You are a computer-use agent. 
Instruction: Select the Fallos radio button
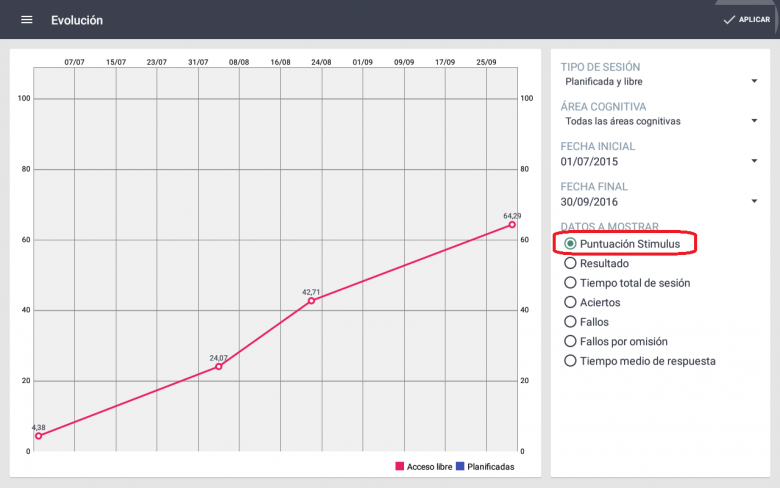[x=570, y=322]
